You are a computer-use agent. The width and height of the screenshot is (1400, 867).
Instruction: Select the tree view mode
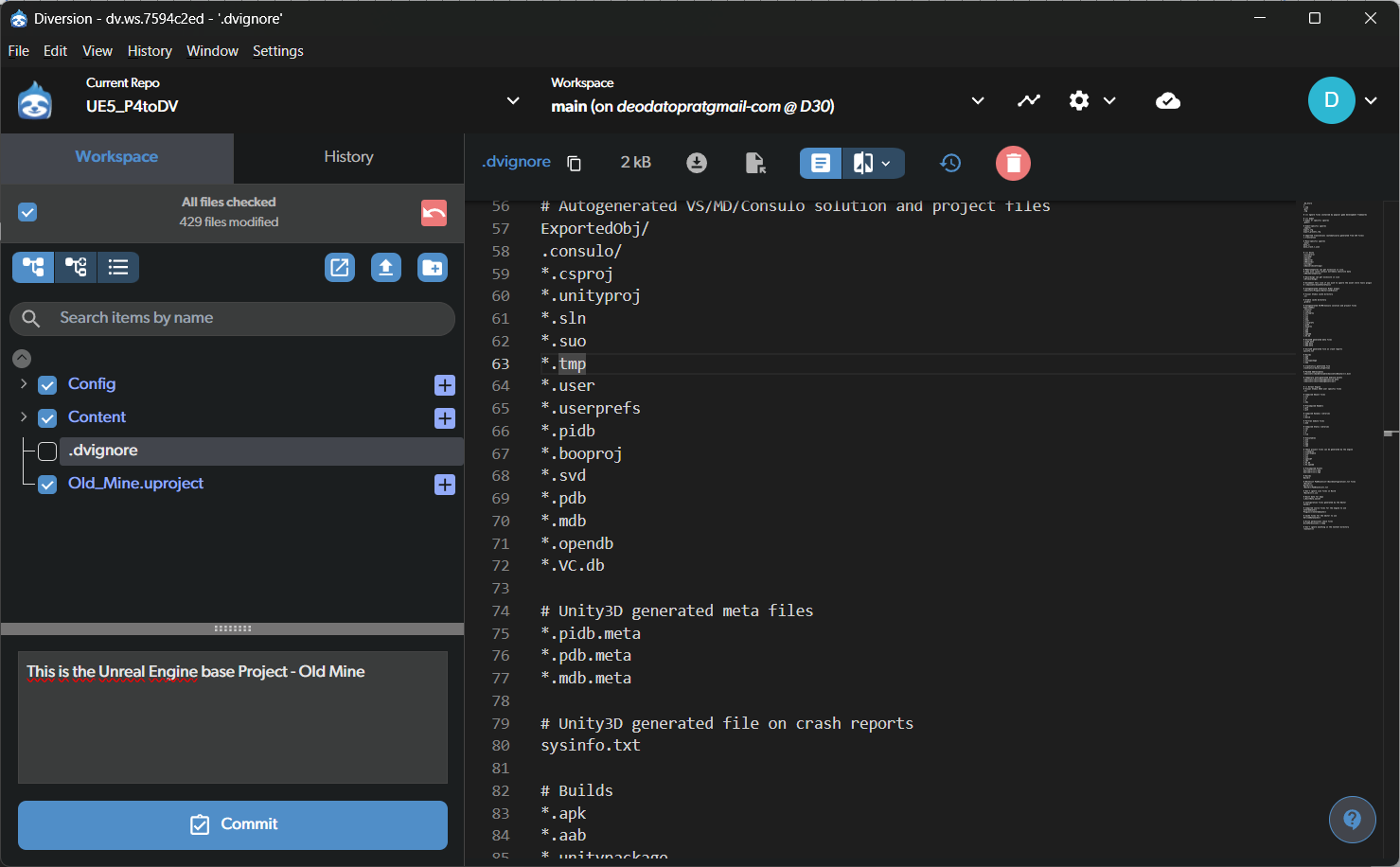click(33, 268)
